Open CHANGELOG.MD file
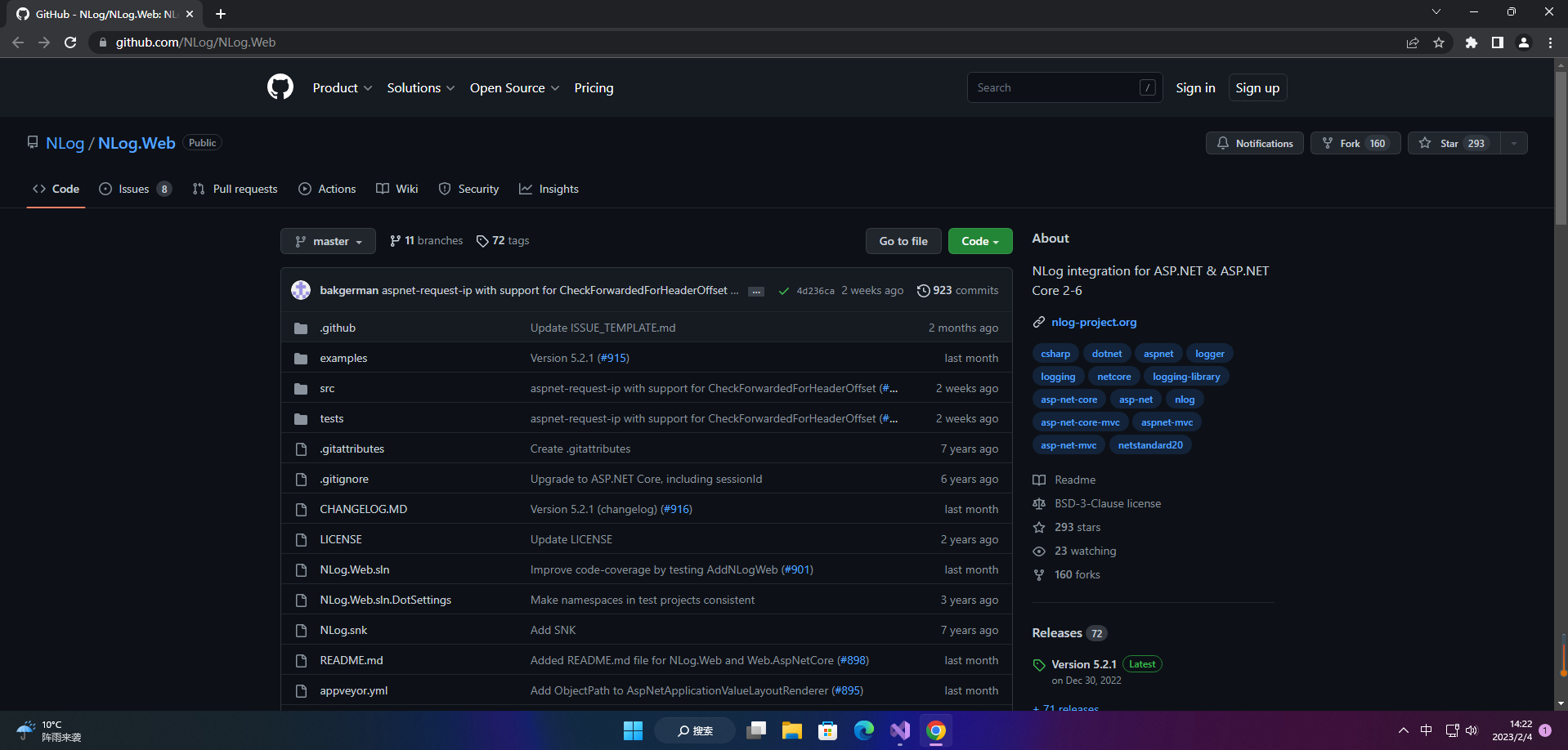 tap(363, 509)
